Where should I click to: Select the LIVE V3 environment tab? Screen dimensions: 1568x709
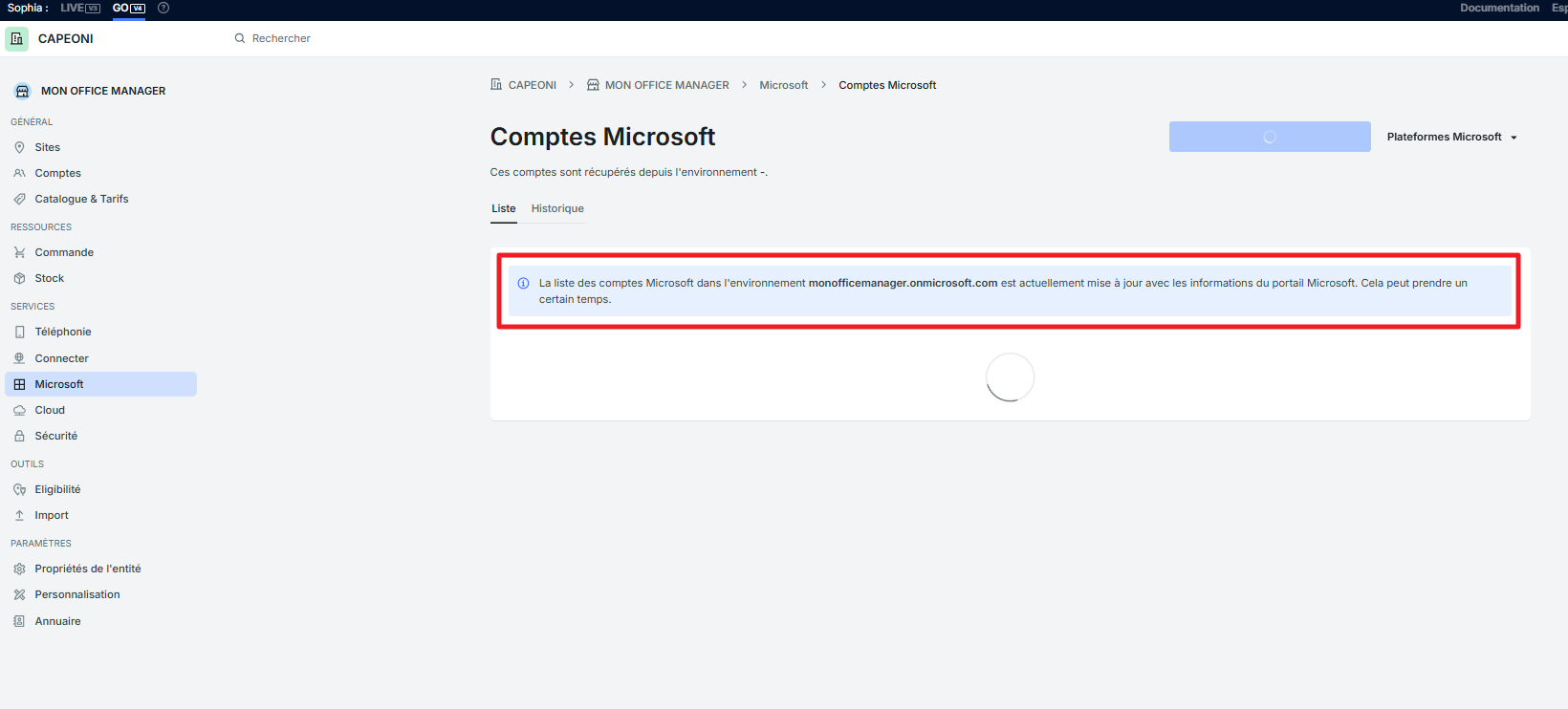point(80,8)
